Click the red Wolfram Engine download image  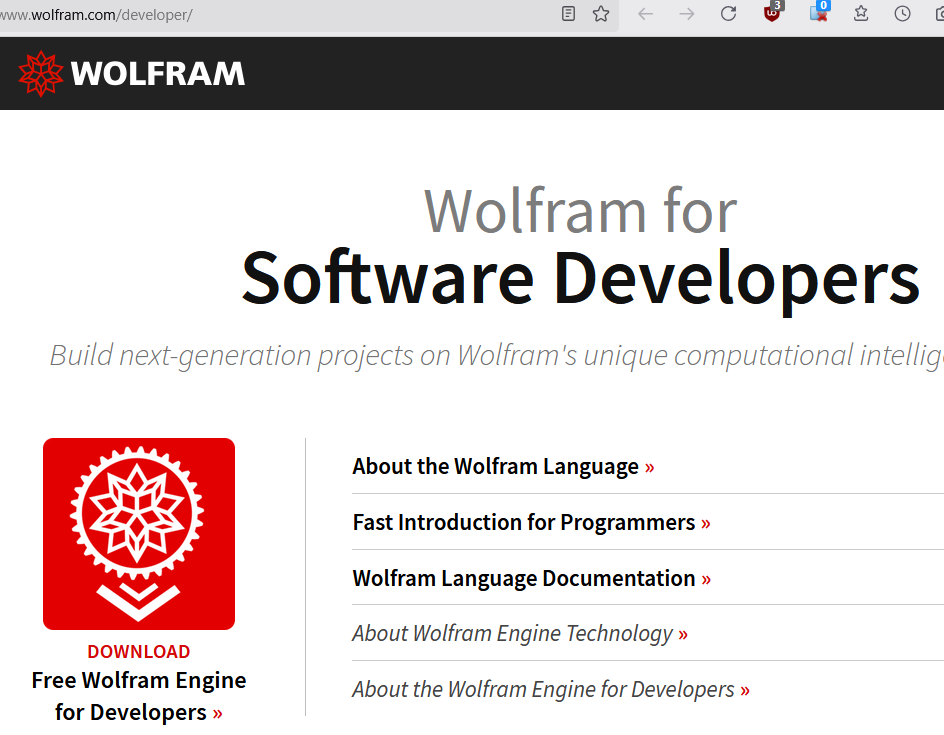pos(138,534)
